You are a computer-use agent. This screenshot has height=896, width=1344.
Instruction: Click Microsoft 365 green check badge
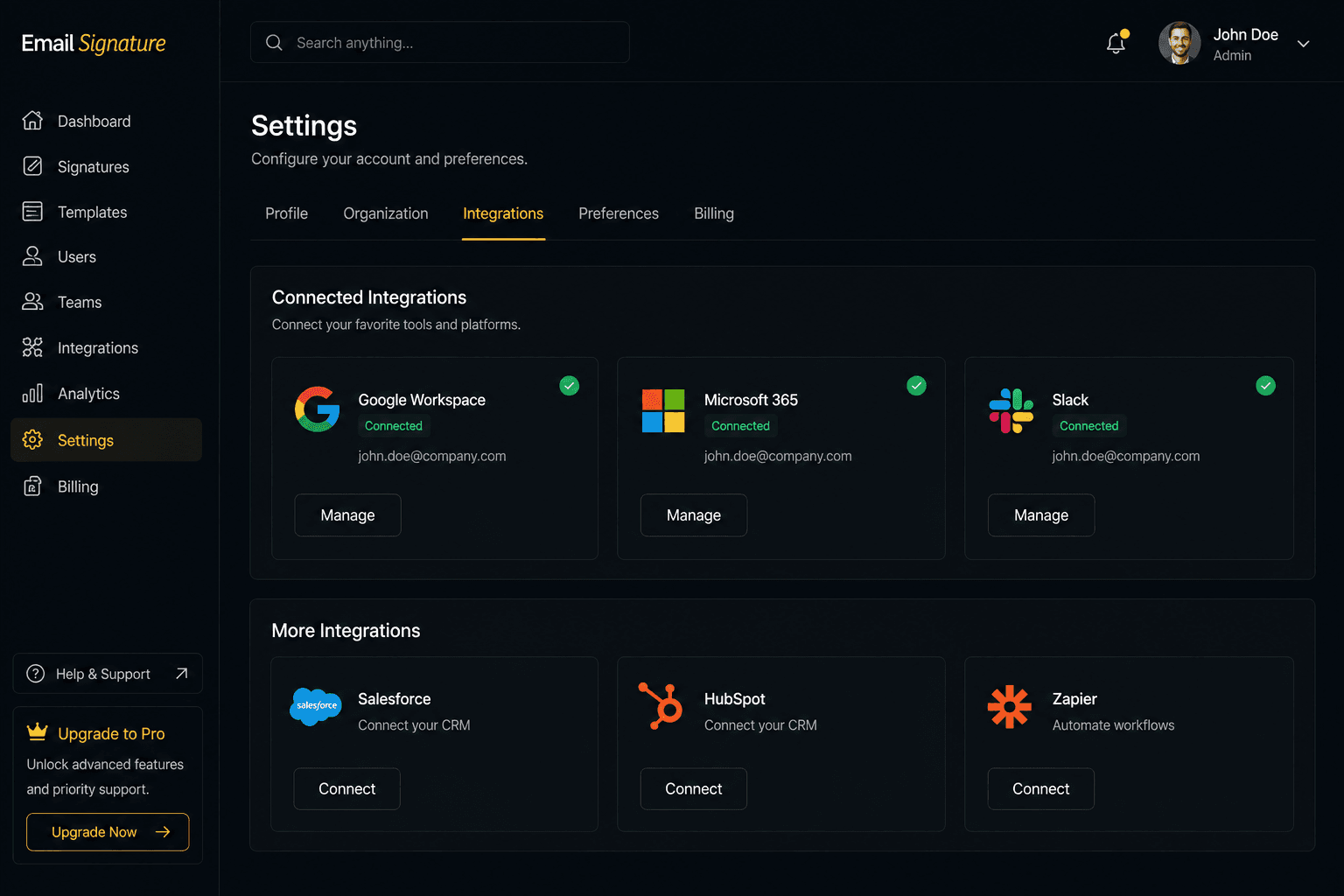pos(916,386)
